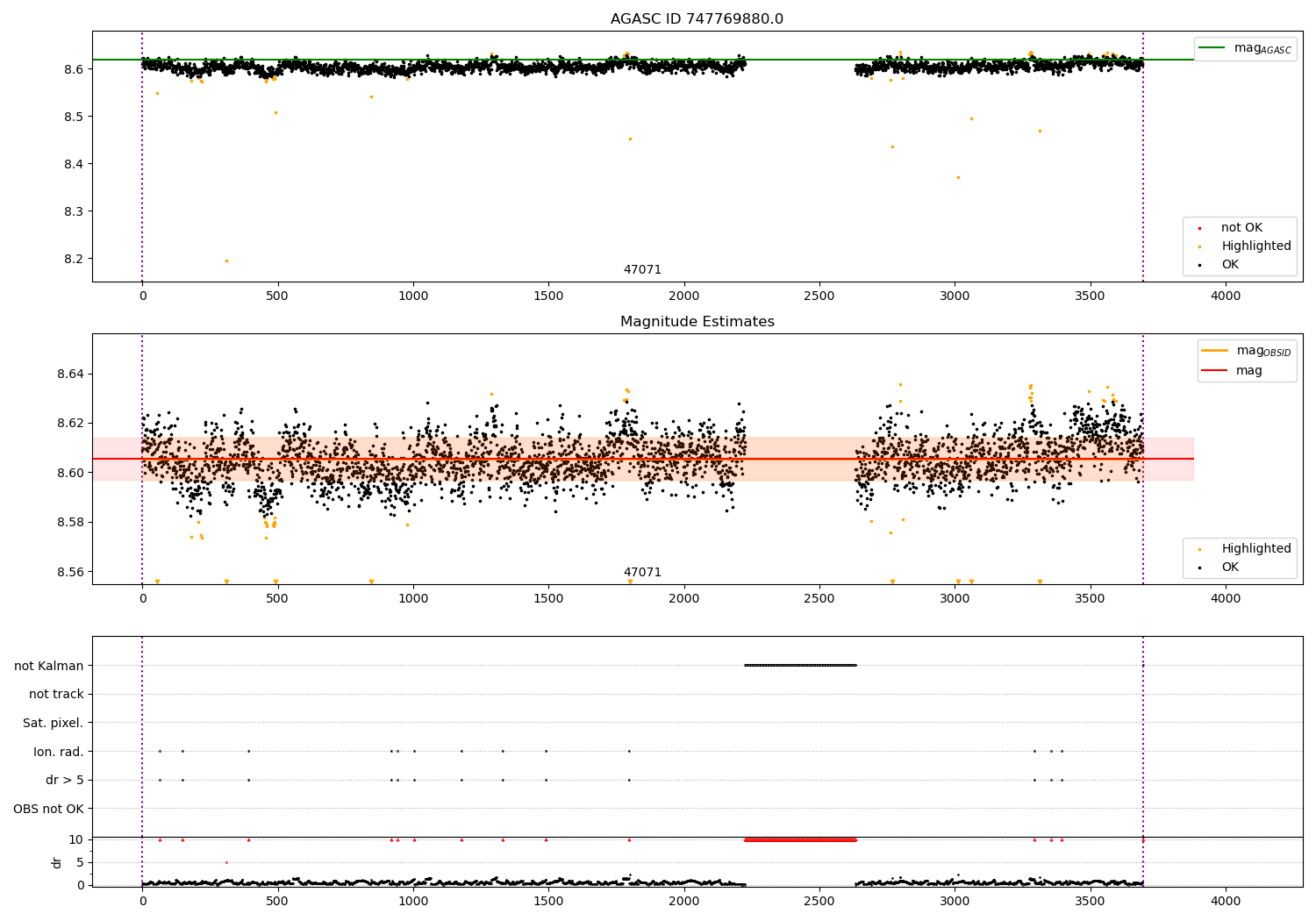This screenshot has height=921, width=1316.
Task: Click x-axis tick '2500' under Magnitude Estimates plot
Action: 819,599
